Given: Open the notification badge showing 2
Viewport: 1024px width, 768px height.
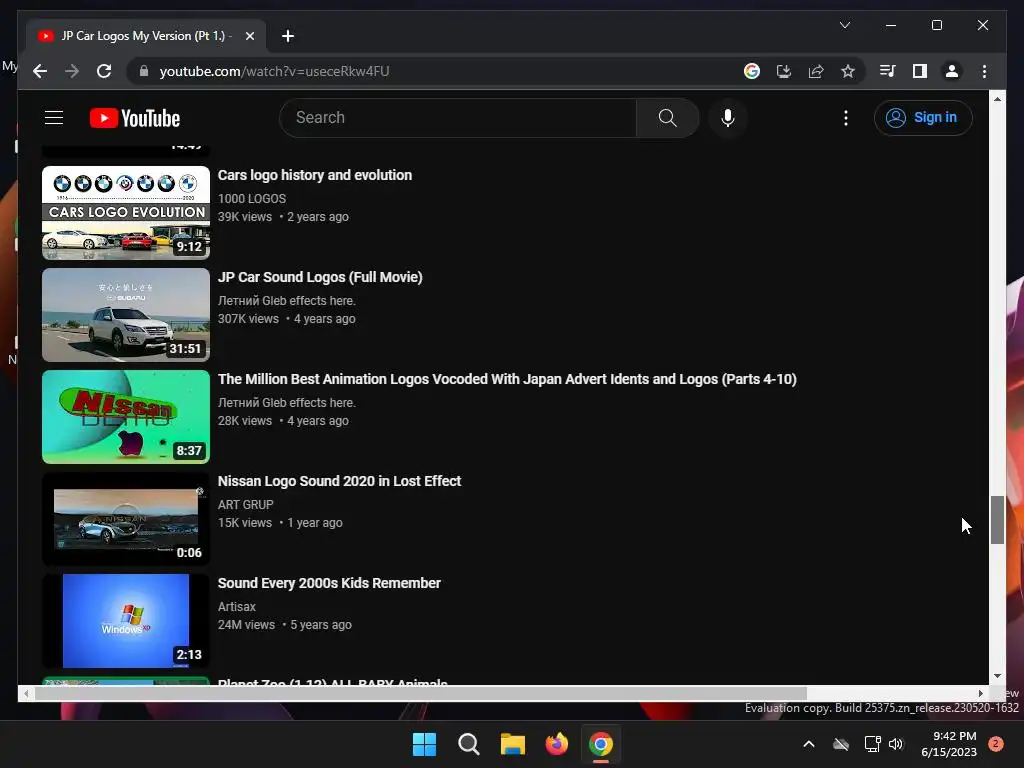Looking at the screenshot, I should (996, 744).
